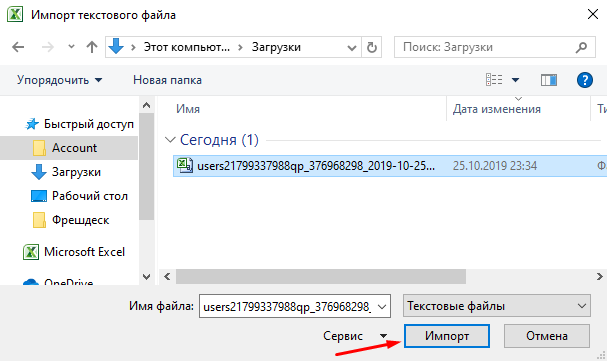Click the Excel file icon in list

pyautogui.click(x=185, y=166)
